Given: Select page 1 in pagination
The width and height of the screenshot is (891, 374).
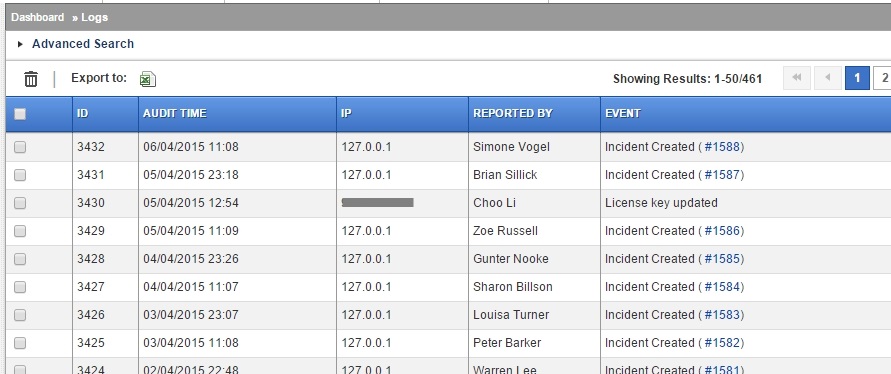Looking at the screenshot, I should pos(857,78).
